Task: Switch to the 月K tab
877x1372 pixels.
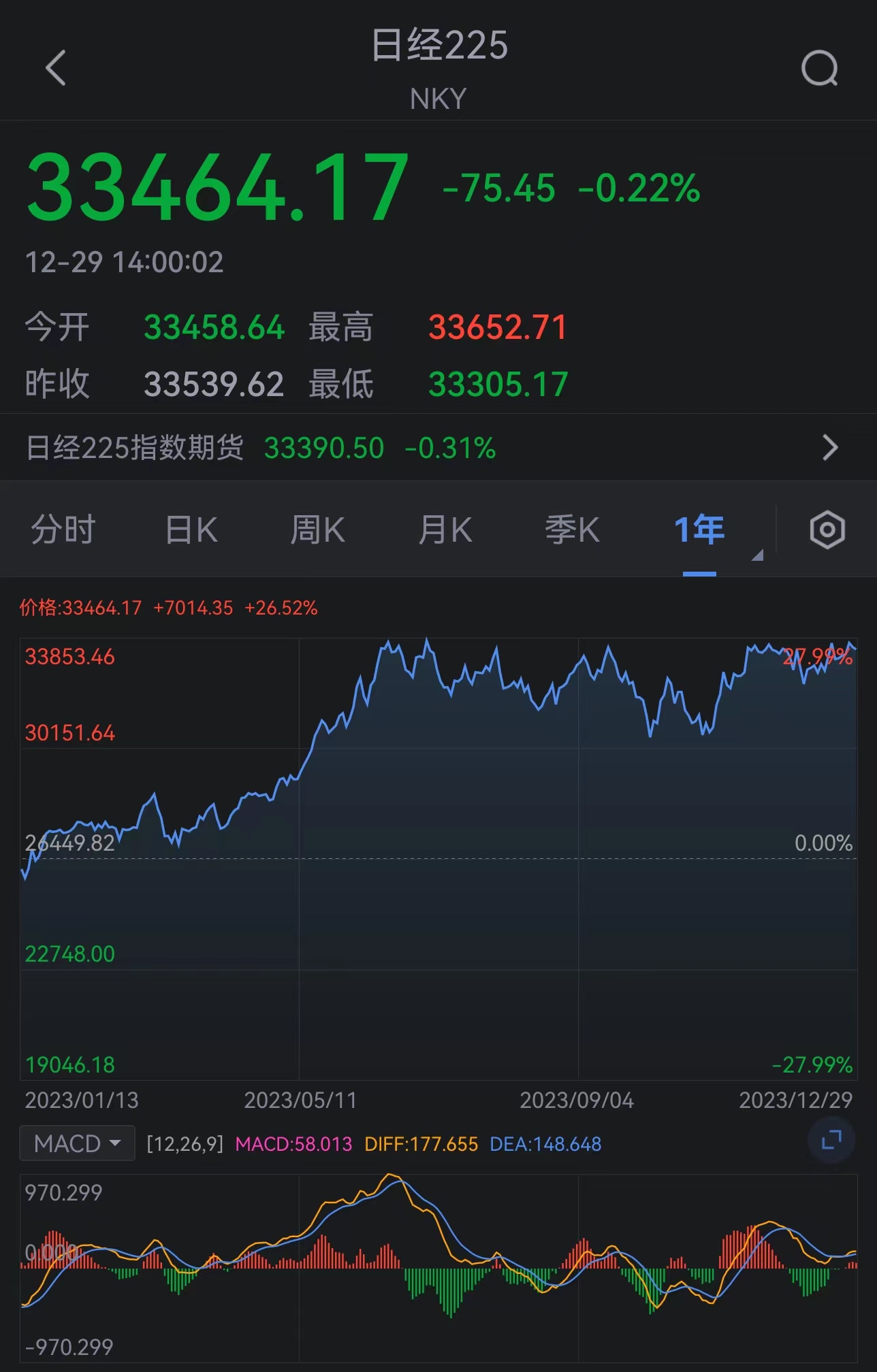Action: click(x=445, y=529)
